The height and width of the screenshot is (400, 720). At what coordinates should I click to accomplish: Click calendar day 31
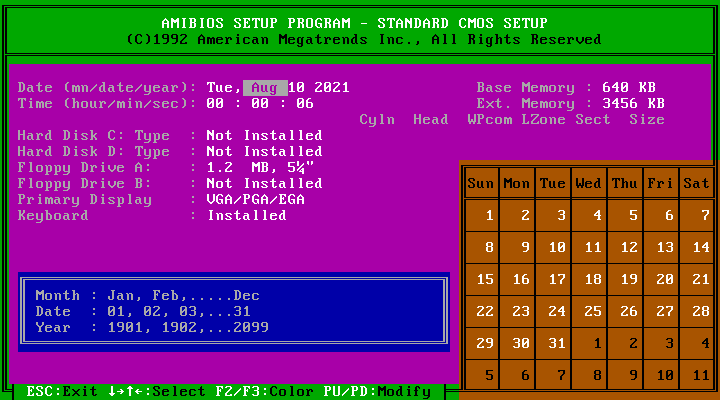click(x=557, y=344)
